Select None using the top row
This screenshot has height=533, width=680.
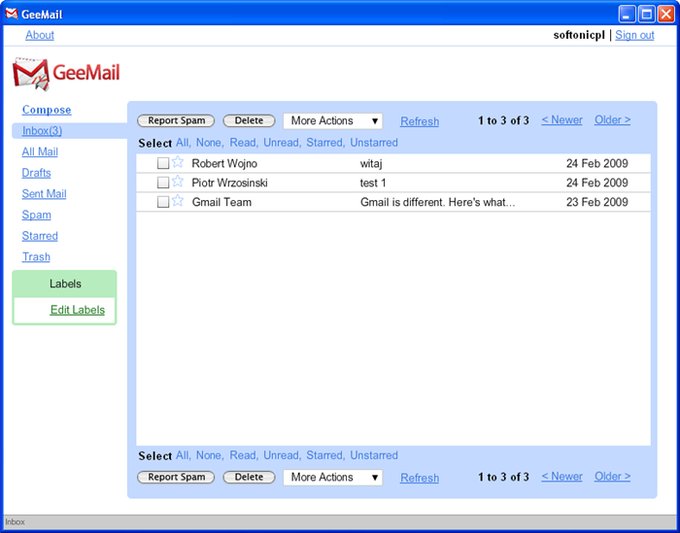(x=210, y=143)
